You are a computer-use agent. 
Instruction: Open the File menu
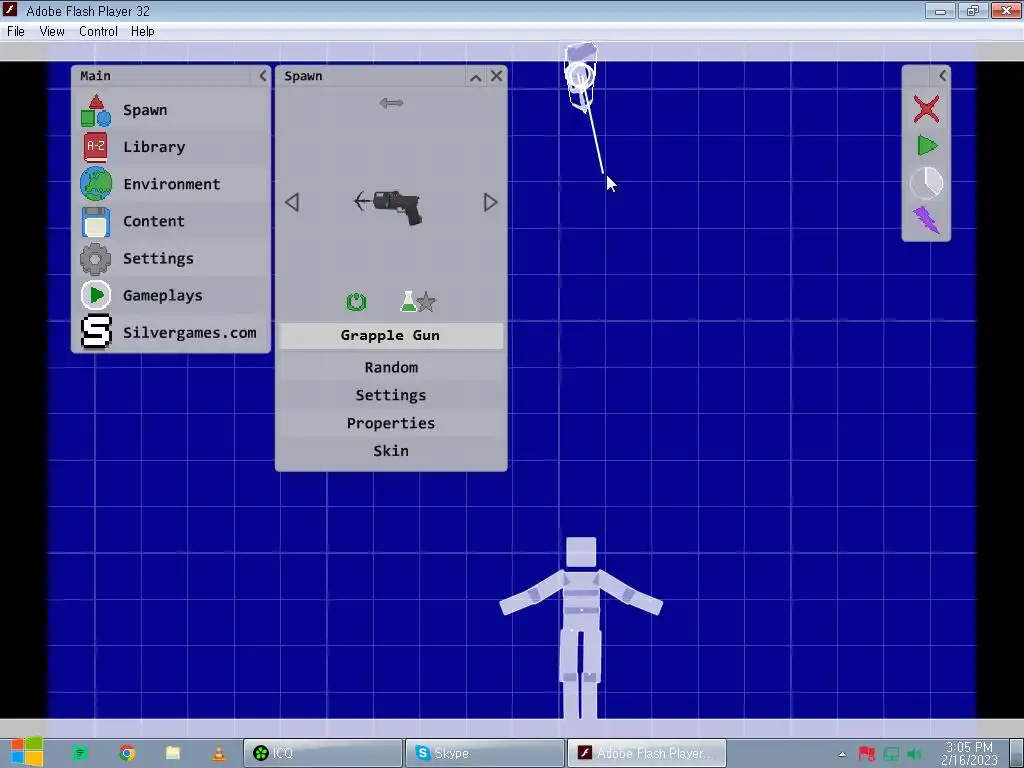click(16, 31)
